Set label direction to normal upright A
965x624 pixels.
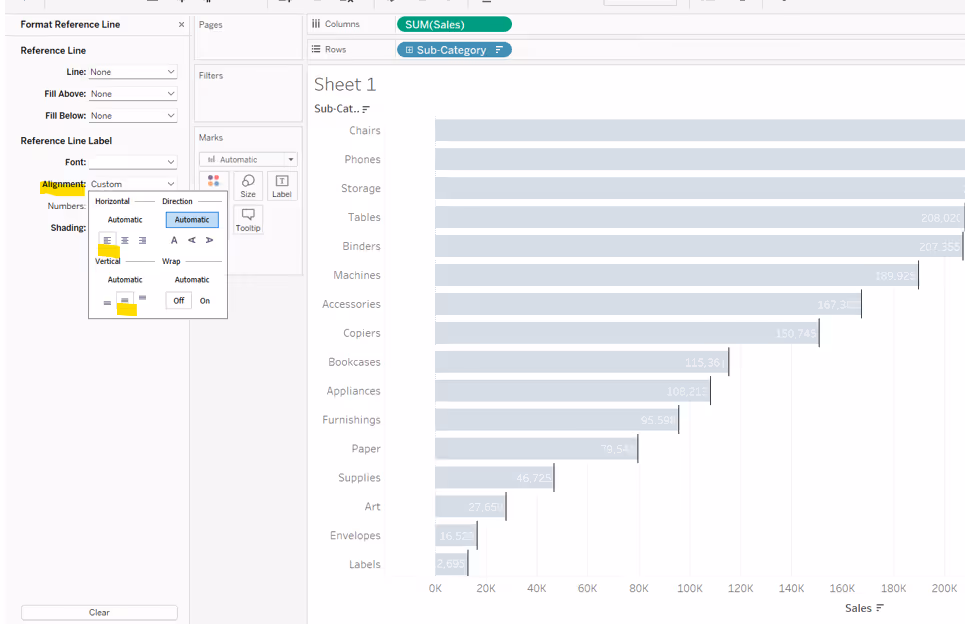(x=174, y=241)
